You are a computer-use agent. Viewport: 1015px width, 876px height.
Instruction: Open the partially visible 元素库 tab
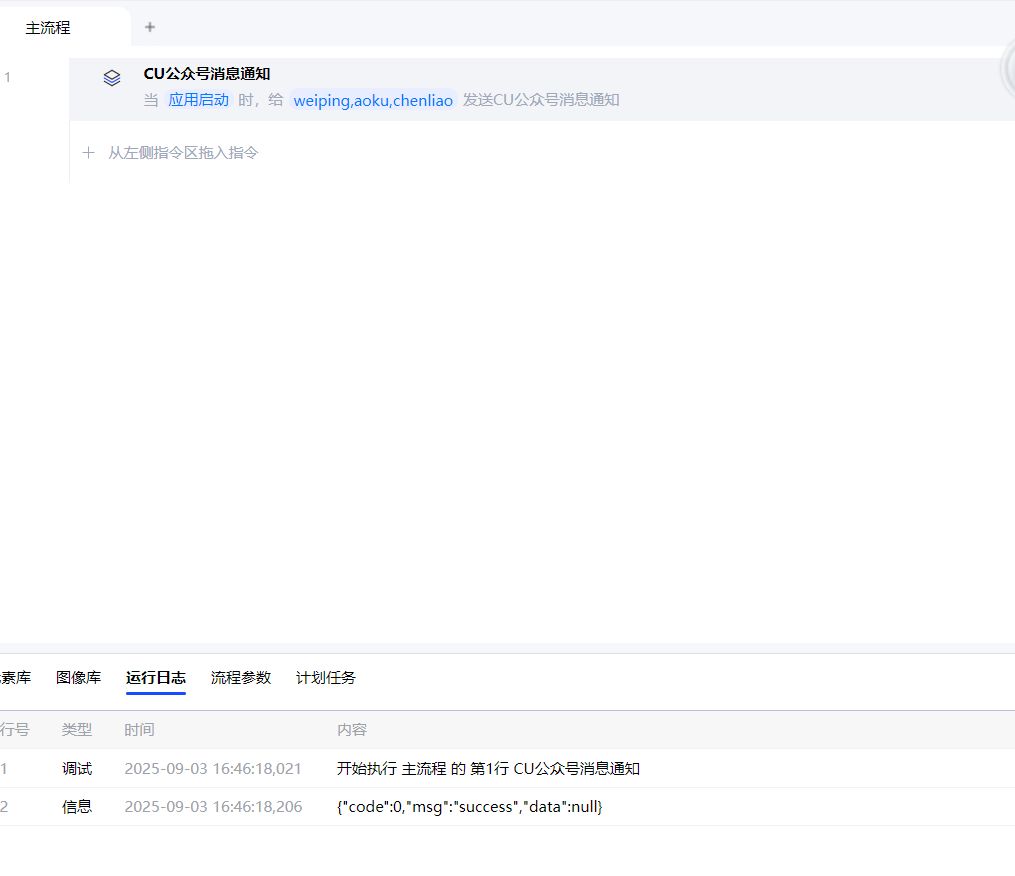(15, 678)
